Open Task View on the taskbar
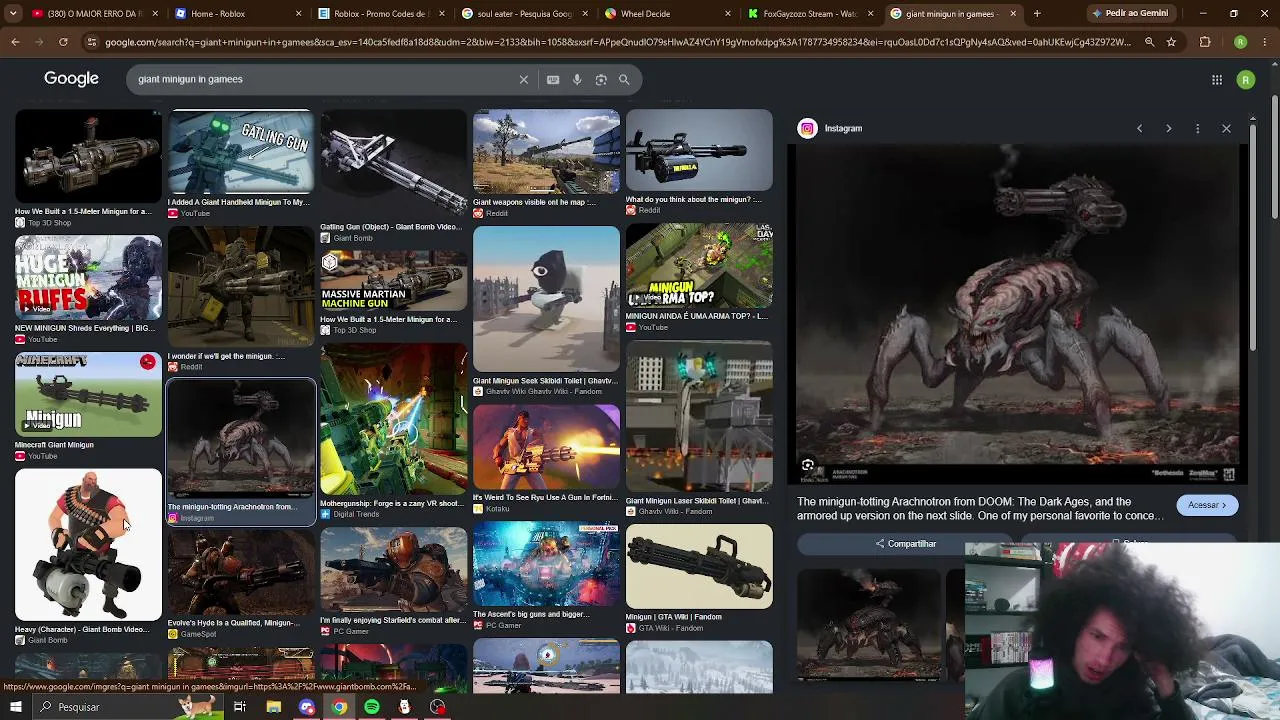 [x=240, y=707]
